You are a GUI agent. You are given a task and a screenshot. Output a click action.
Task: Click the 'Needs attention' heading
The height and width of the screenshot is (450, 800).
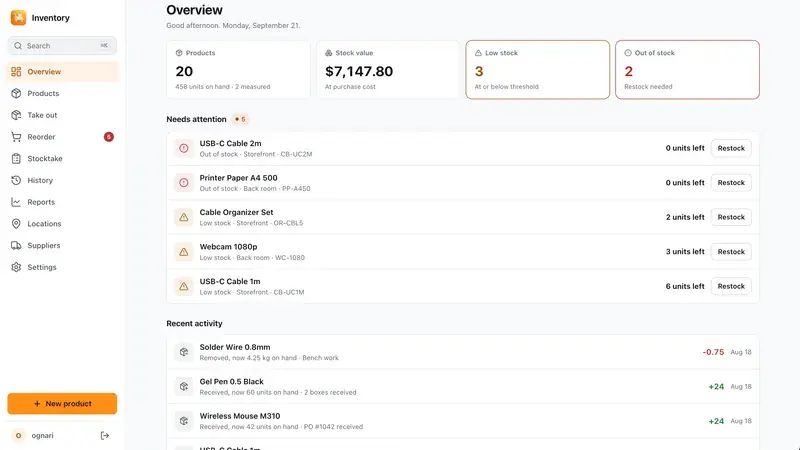coord(196,119)
